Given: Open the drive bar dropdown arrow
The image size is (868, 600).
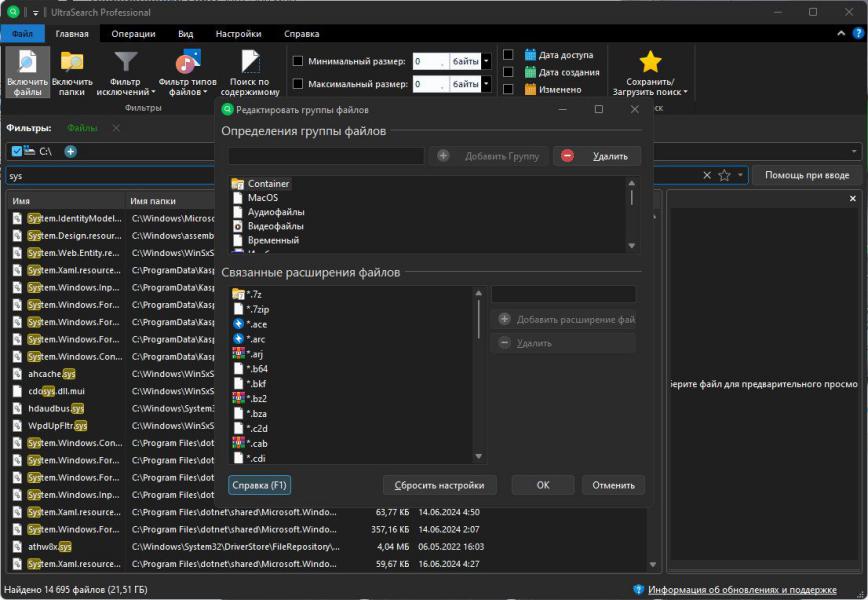Looking at the screenshot, I should 854,151.
